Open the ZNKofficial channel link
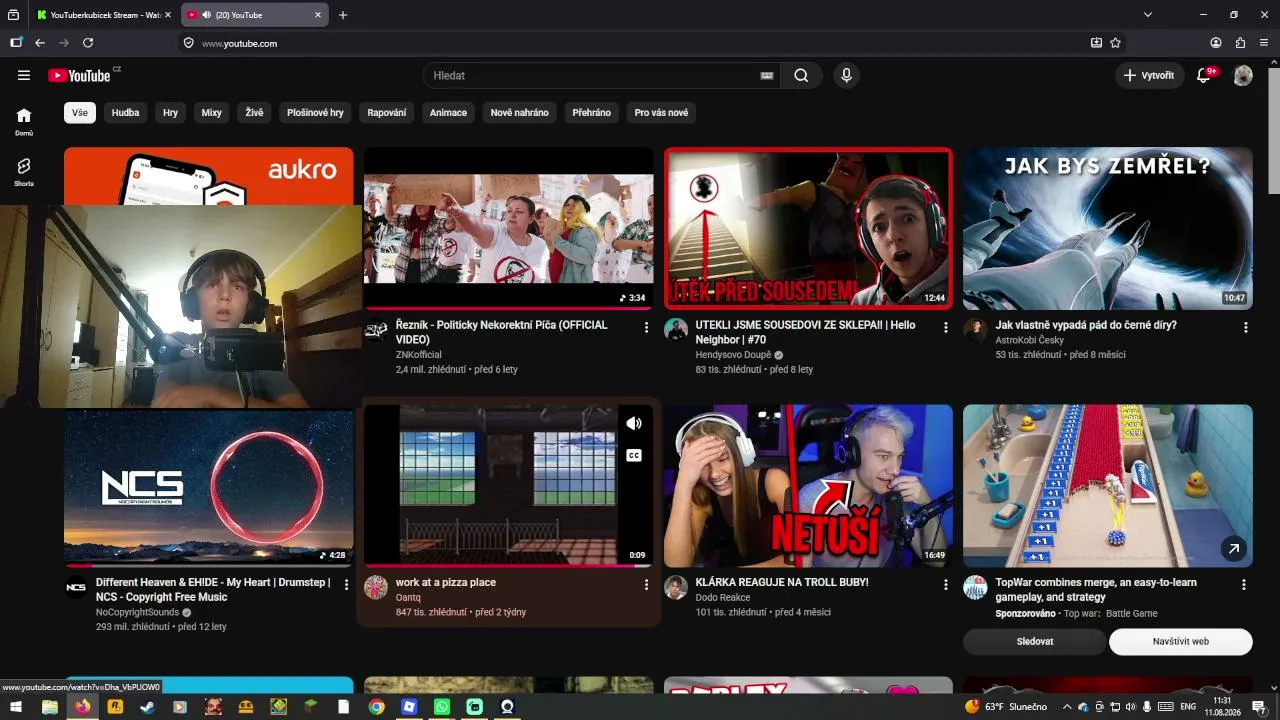 pos(419,355)
